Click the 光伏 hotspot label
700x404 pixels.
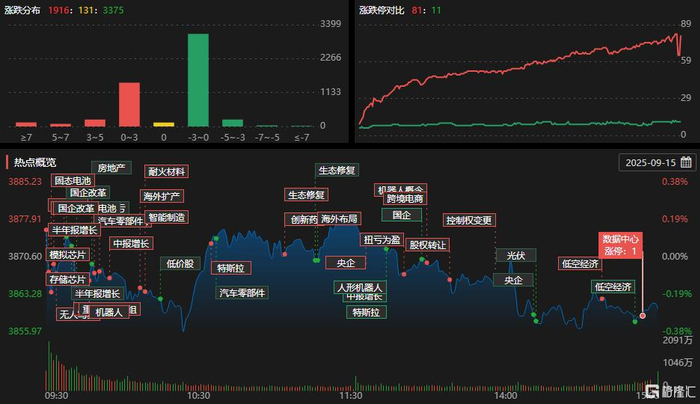[516, 255]
